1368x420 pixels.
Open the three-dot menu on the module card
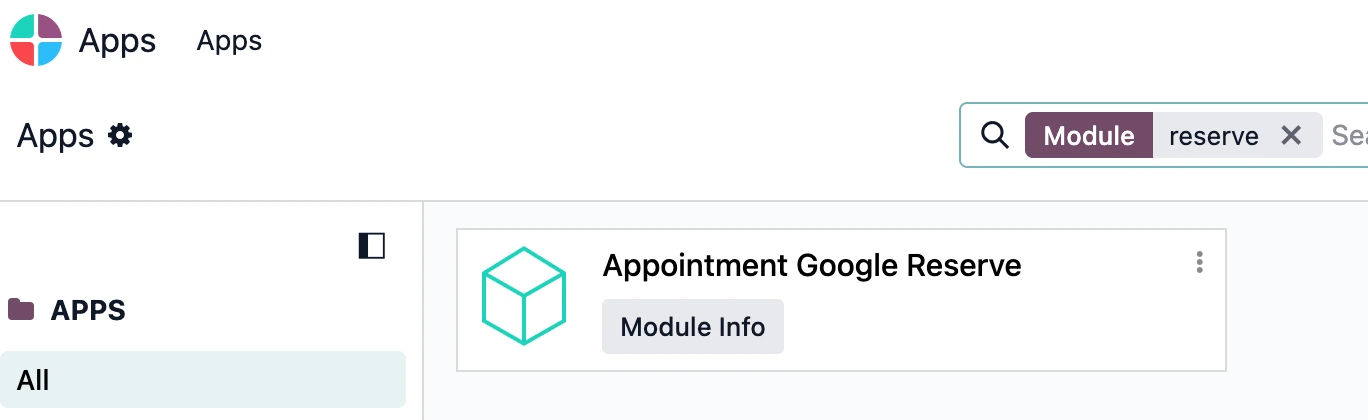tap(1199, 262)
